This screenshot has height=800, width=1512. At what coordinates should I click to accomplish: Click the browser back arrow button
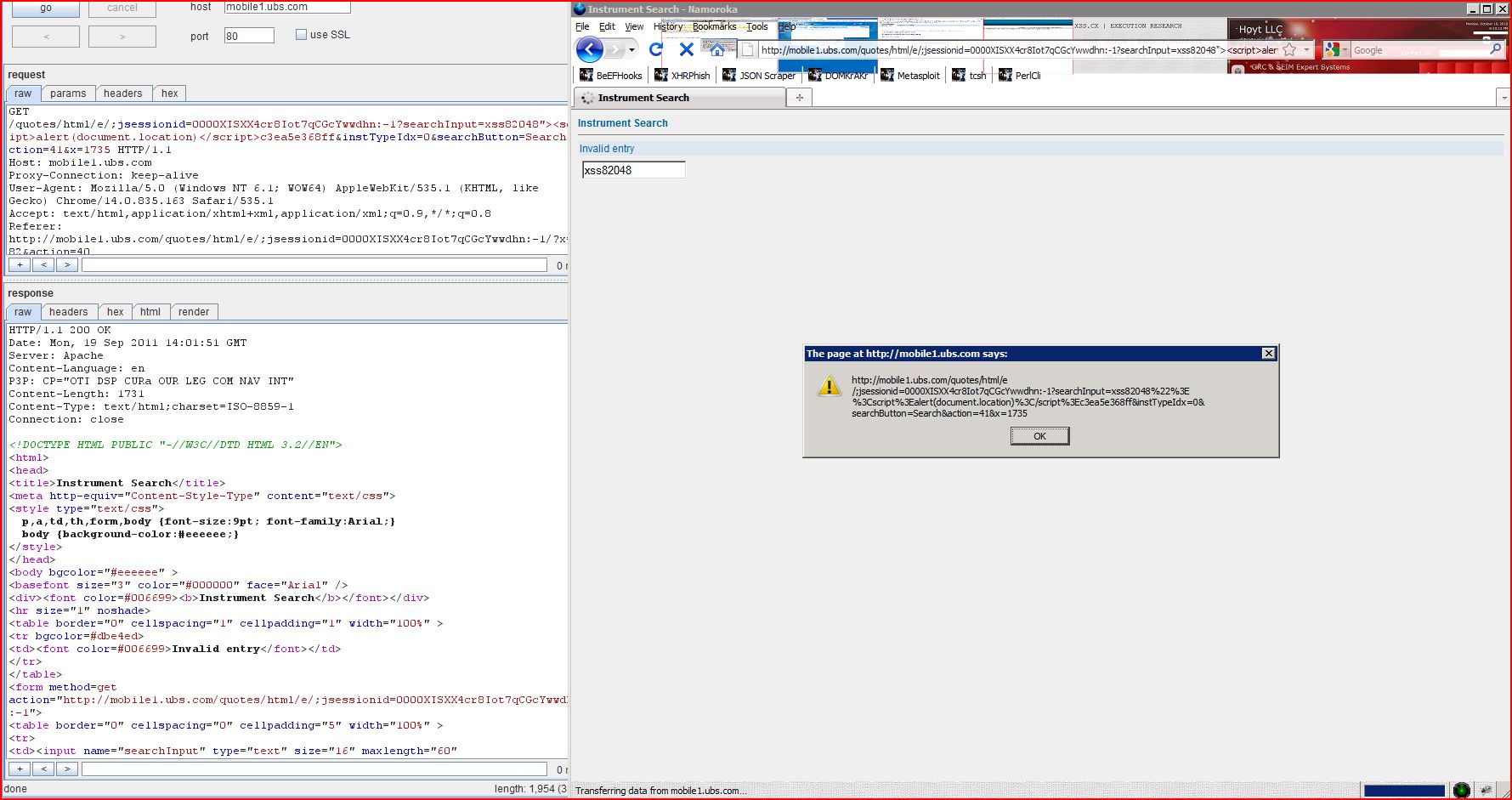pos(590,49)
